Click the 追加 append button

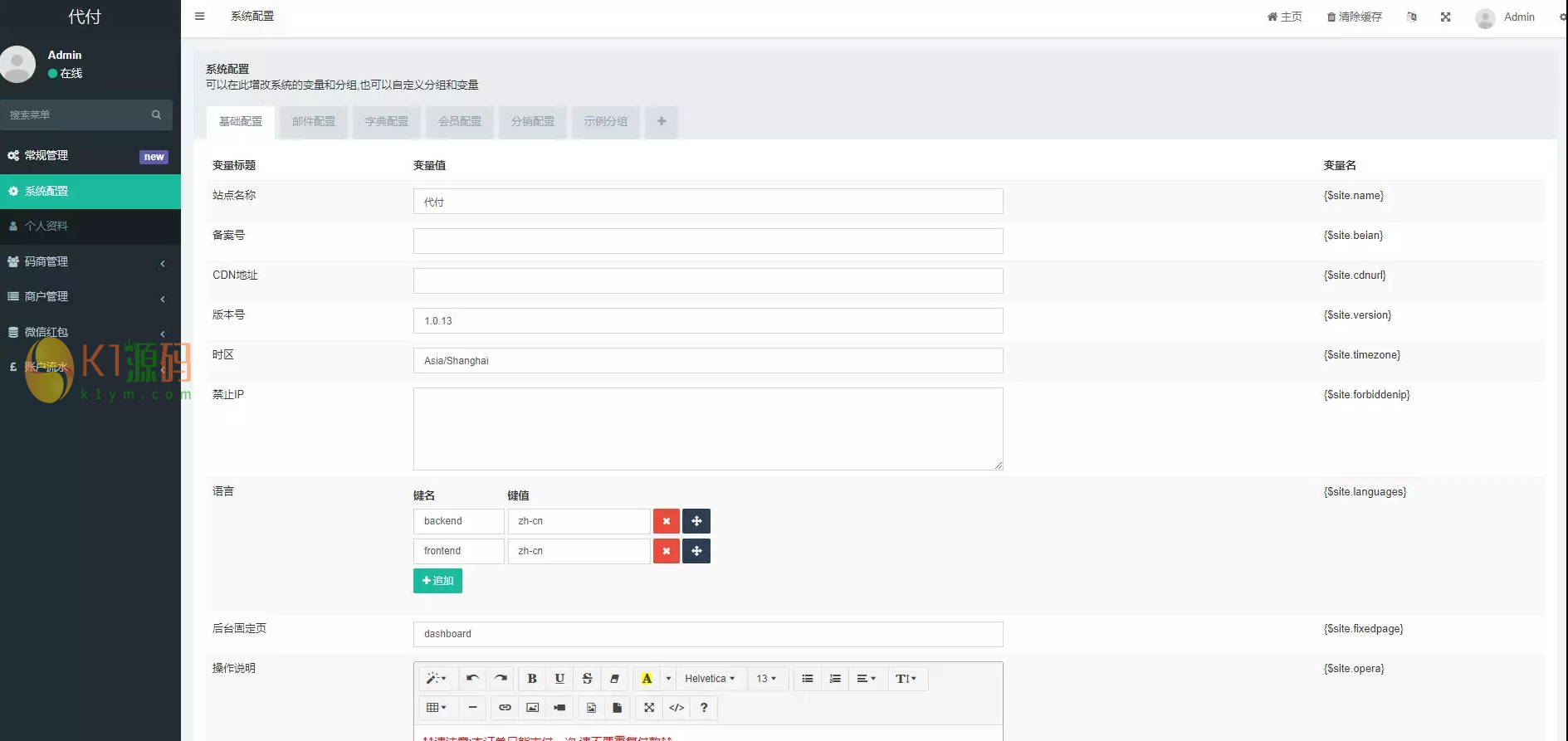click(437, 581)
